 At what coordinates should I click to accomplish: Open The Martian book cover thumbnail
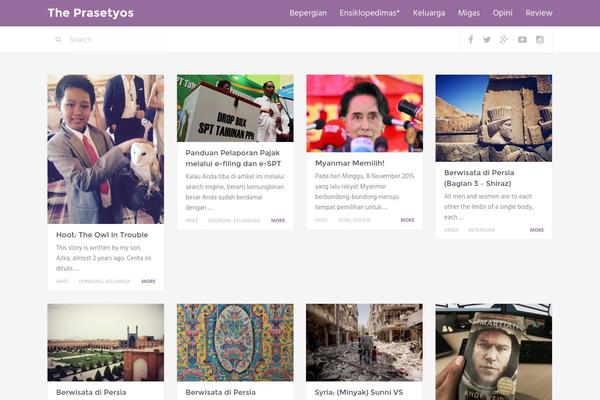[494, 352]
